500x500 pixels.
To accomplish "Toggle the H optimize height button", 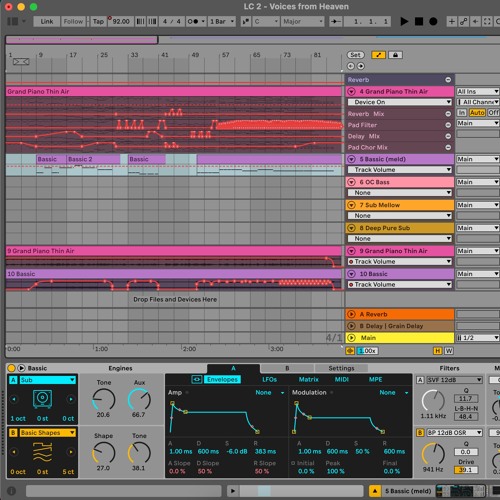I will (x=438, y=351).
